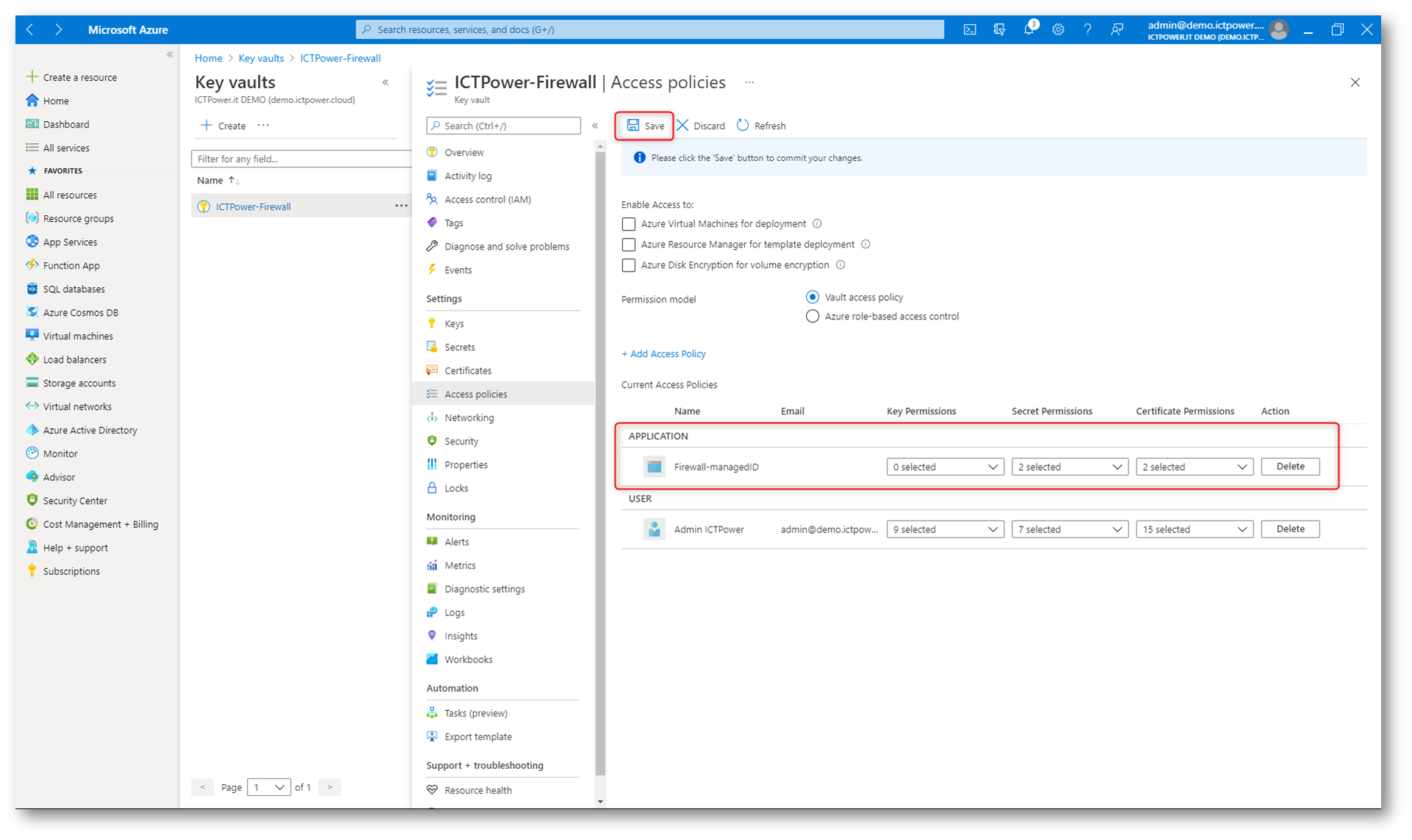The width and height of the screenshot is (1412, 840).
Task: Click the Azure Active Directory icon
Action: click(32, 430)
